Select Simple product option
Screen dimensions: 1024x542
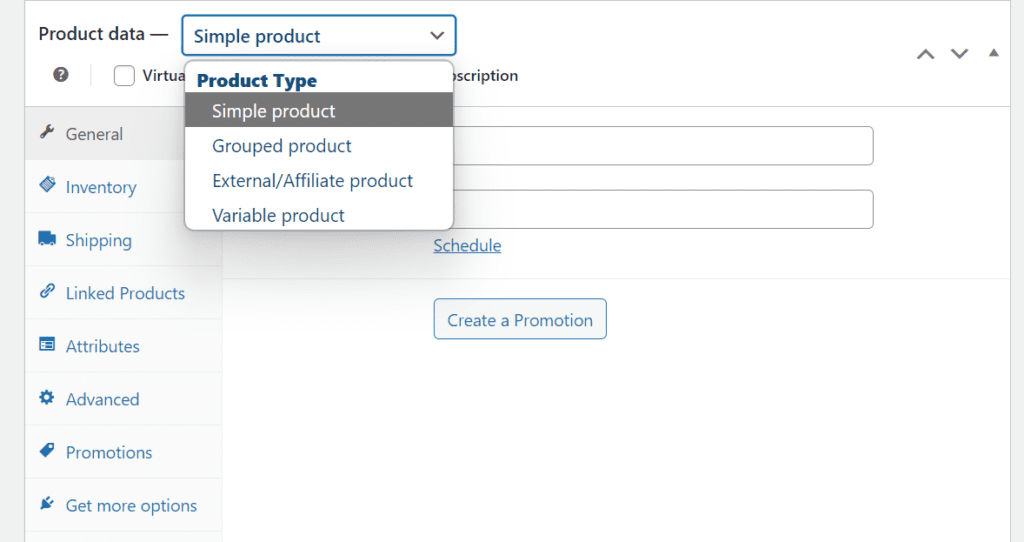(319, 110)
